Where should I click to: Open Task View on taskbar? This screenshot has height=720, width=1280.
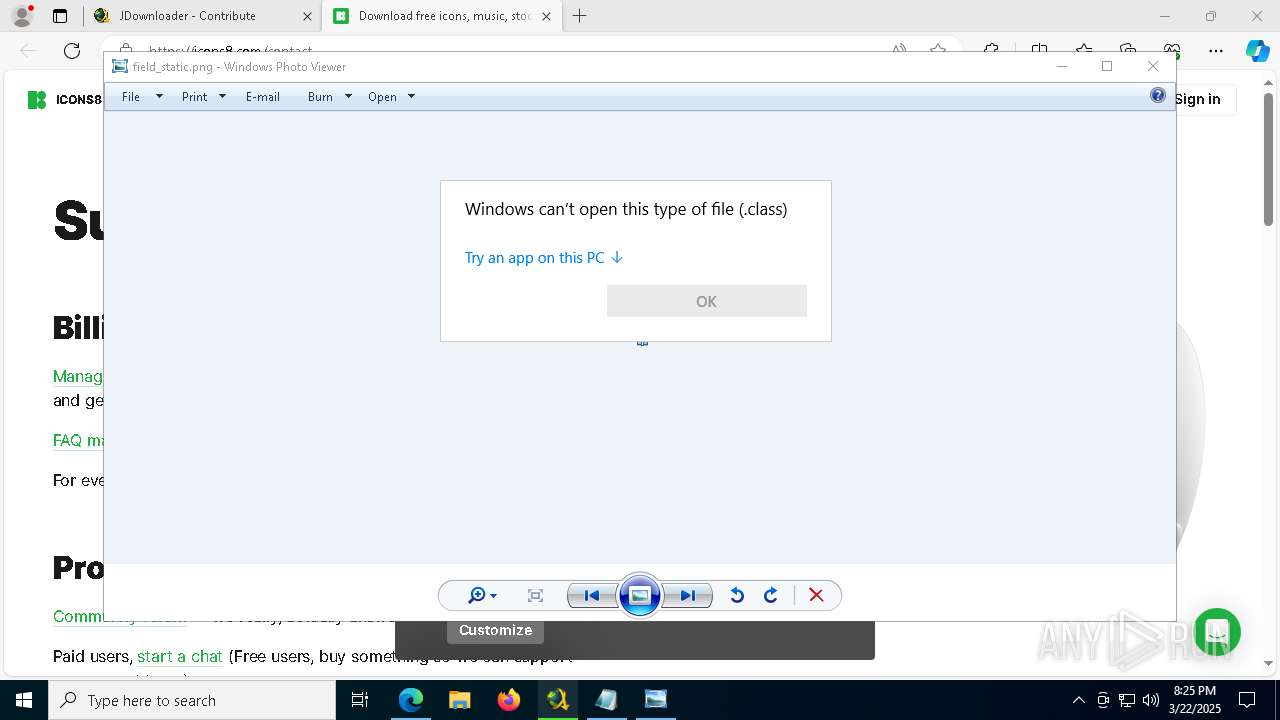(x=360, y=700)
